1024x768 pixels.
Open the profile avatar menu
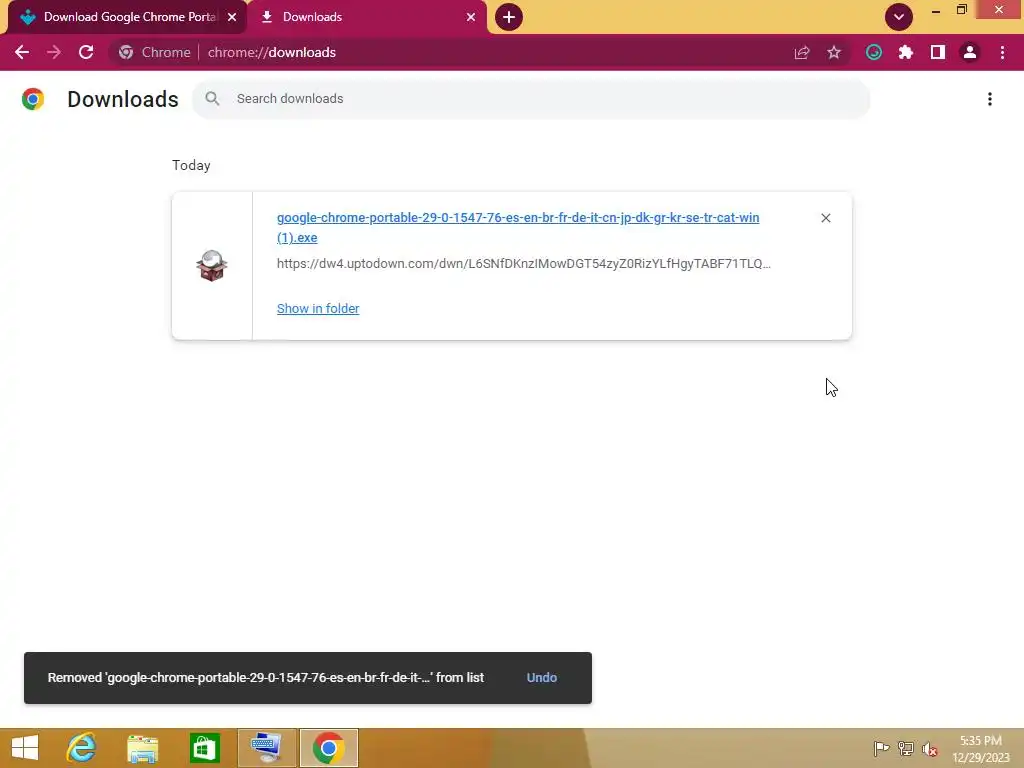pyautogui.click(x=970, y=52)
